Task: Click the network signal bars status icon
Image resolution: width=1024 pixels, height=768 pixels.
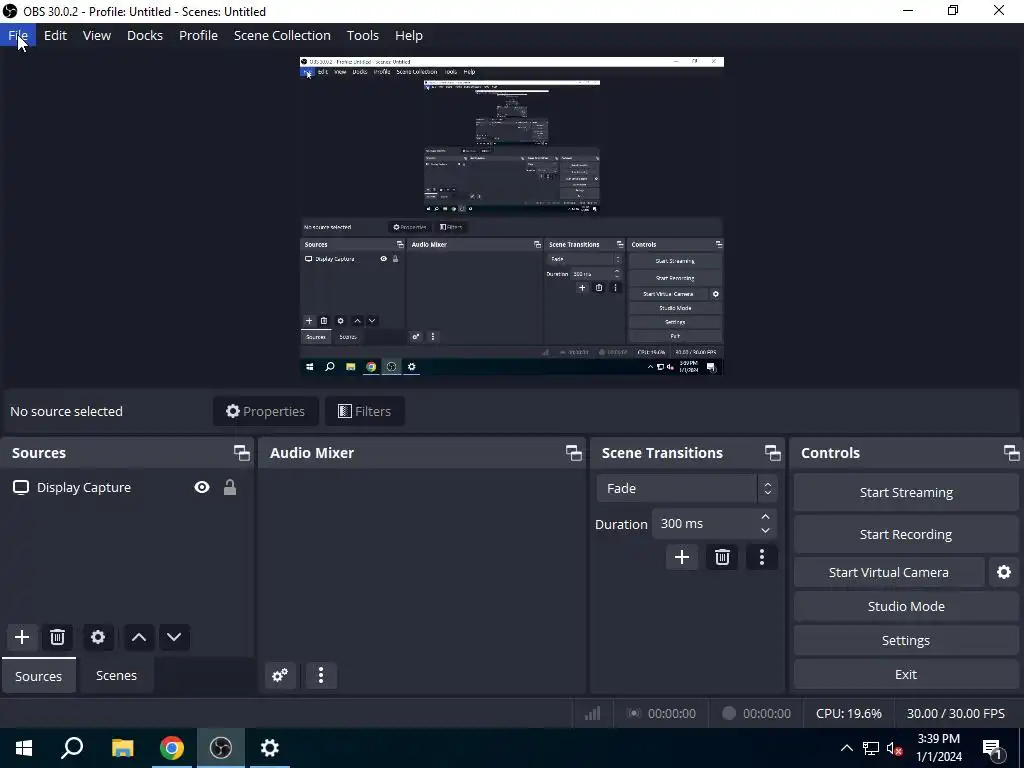Action: click(592, 713)
